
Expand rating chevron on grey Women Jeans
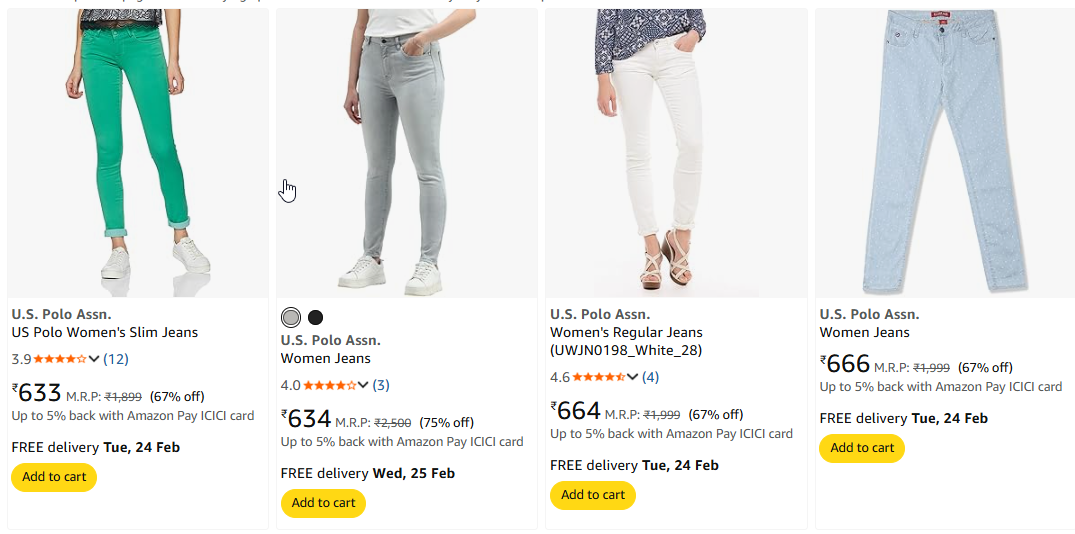(364, 385)
